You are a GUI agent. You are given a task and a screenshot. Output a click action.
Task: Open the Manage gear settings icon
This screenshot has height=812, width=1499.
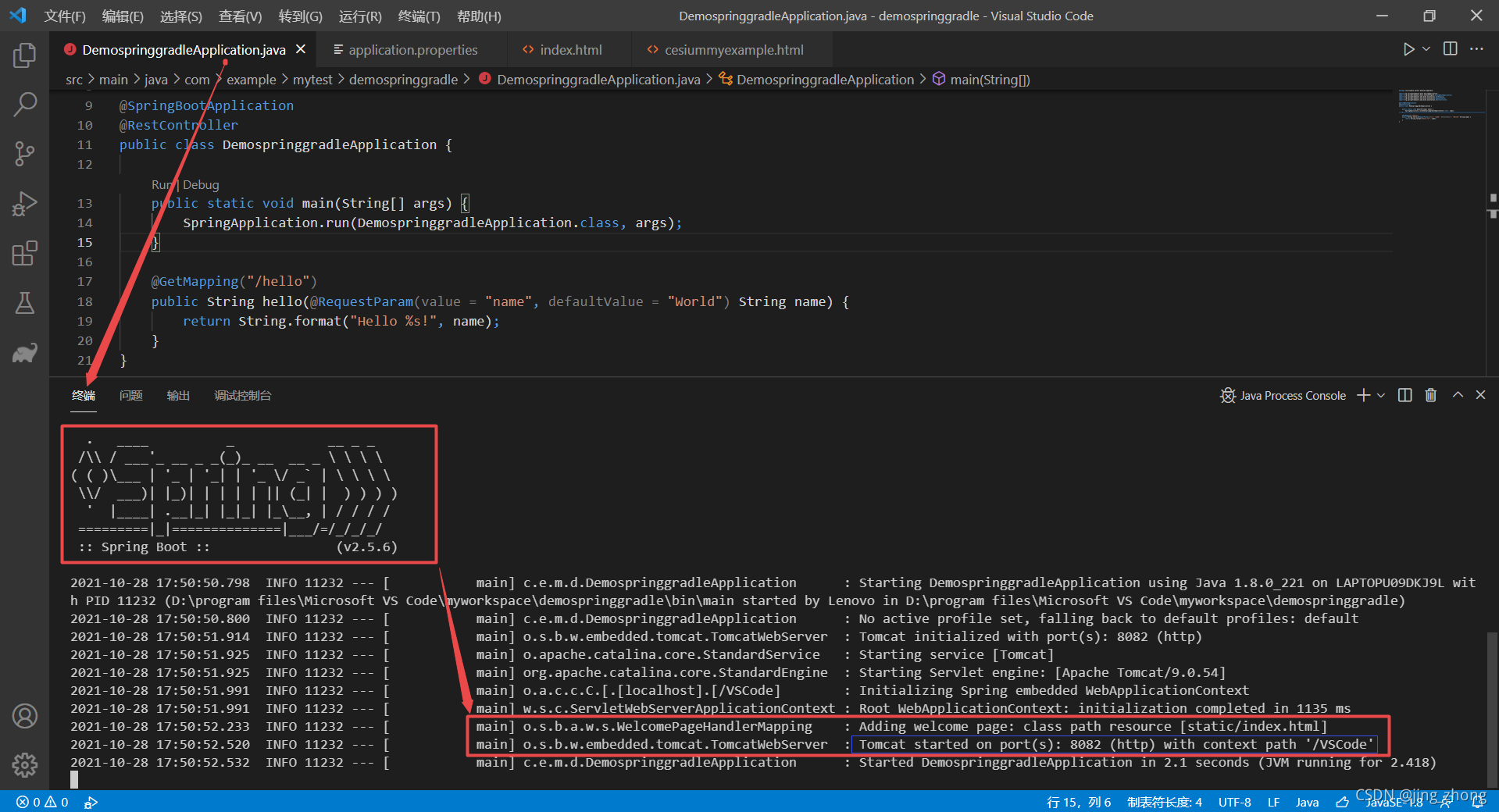click(24, 765)
